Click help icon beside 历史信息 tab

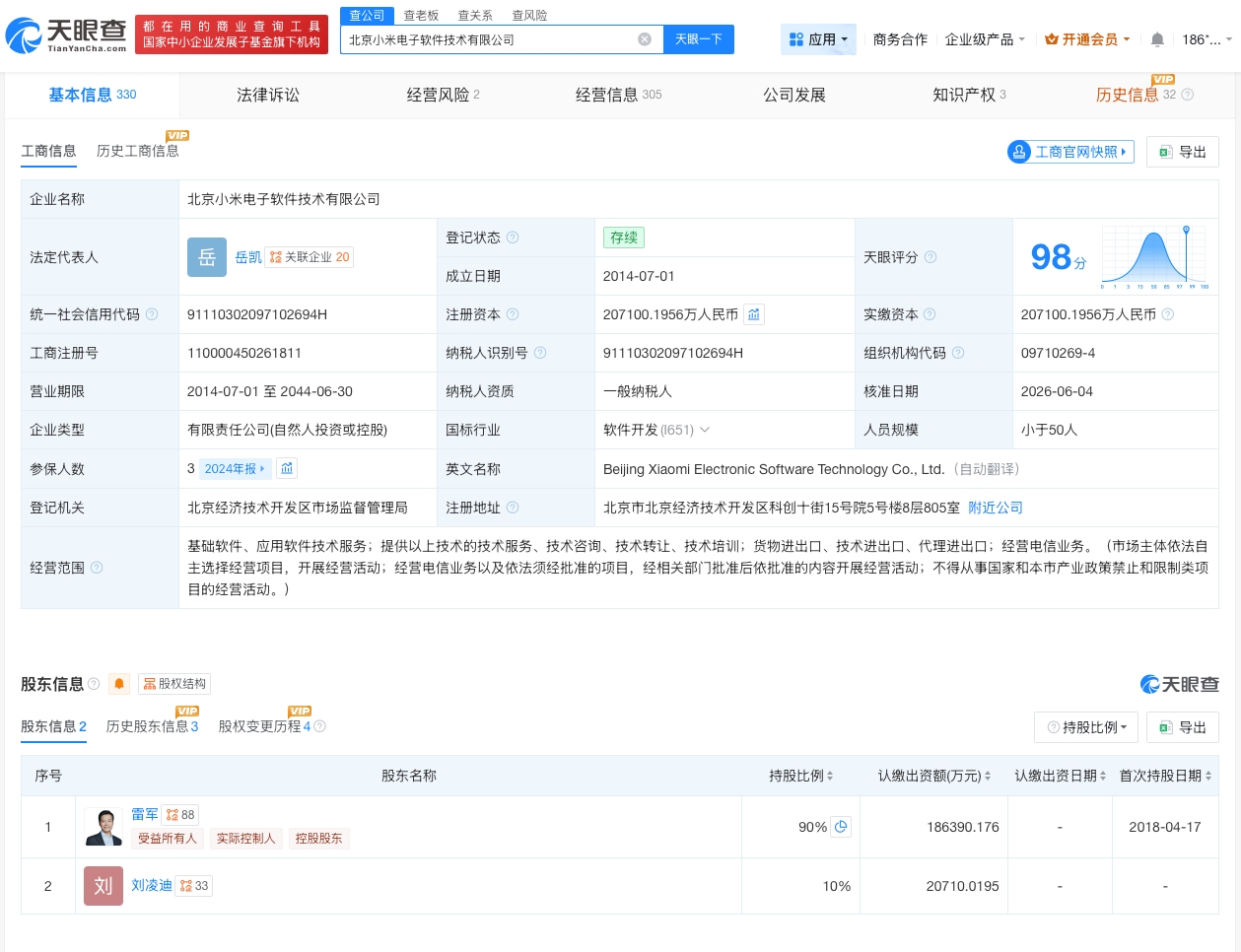pos(1188,95)
